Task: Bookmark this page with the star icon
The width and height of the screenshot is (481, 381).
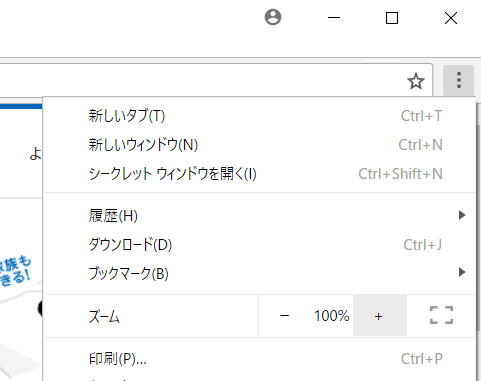Action: pyautogui.click(x=416, y=81)
